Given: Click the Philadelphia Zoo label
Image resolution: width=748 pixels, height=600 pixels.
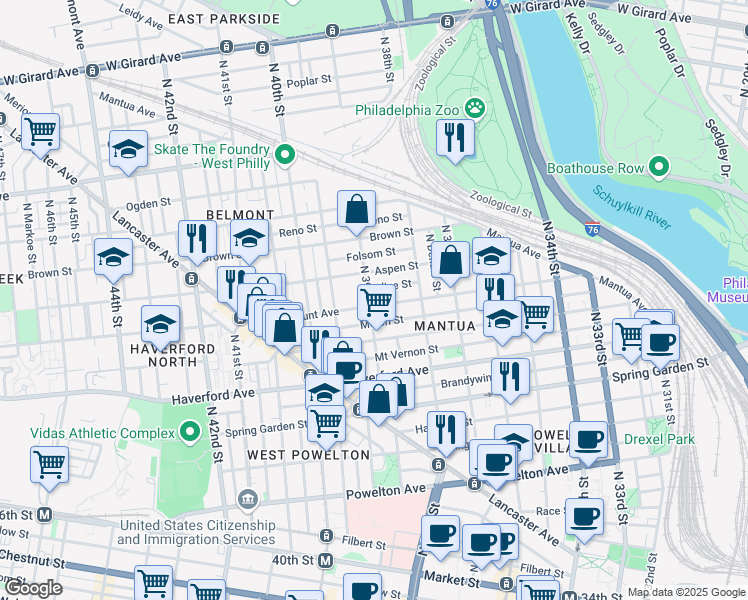Looking at the screenshot, I should (407, 110).
